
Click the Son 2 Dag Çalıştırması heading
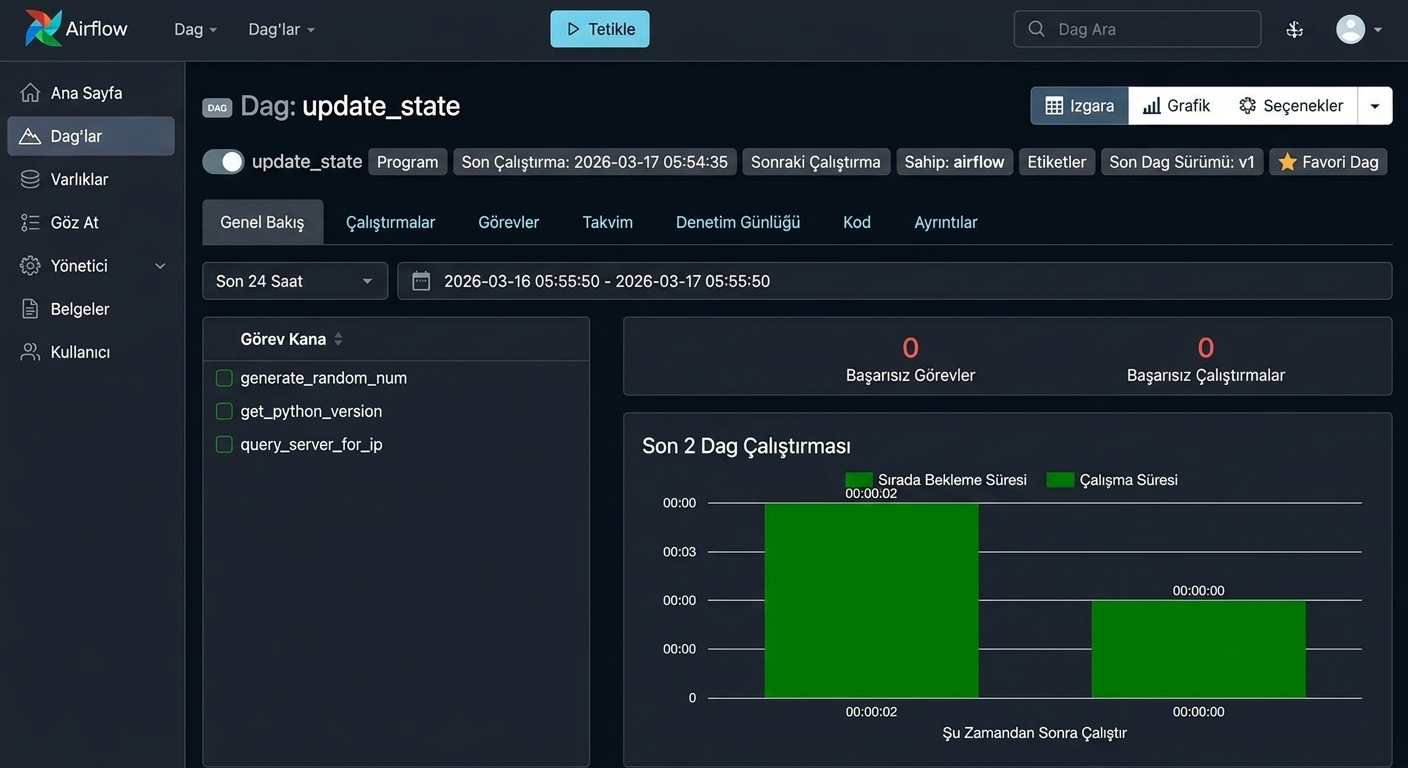746,446
